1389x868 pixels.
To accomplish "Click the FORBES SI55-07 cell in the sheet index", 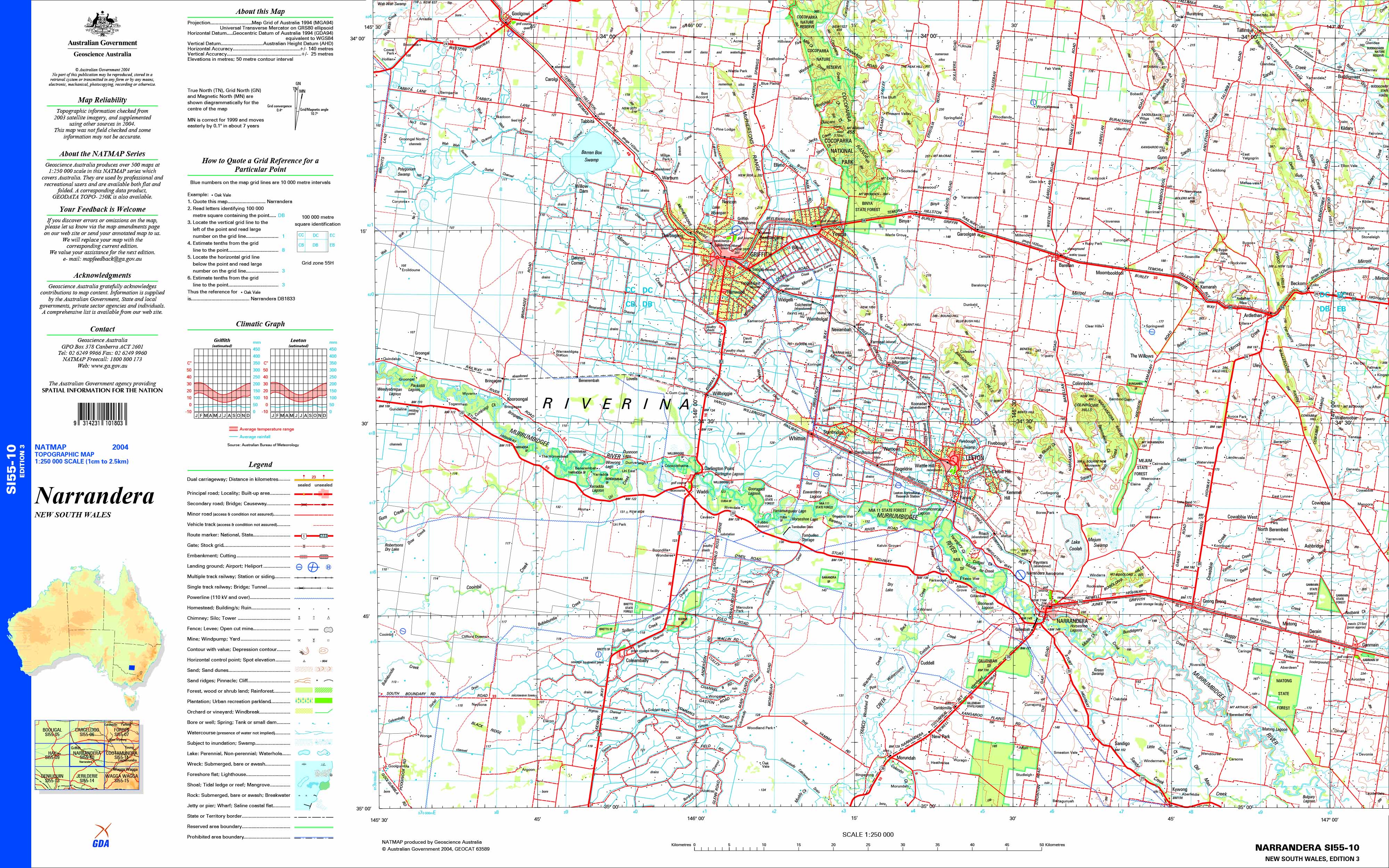I will pos(122,732).
